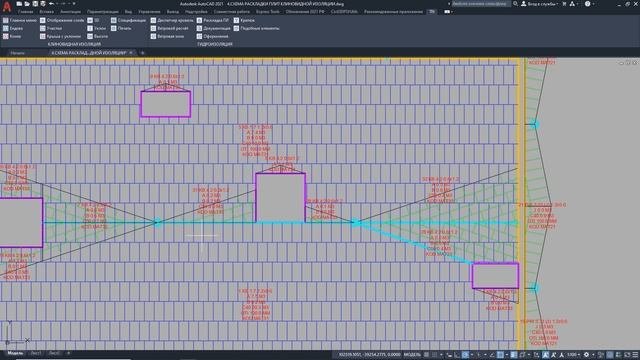Click the New drawing icon in Quick Access

pos(19,4)
